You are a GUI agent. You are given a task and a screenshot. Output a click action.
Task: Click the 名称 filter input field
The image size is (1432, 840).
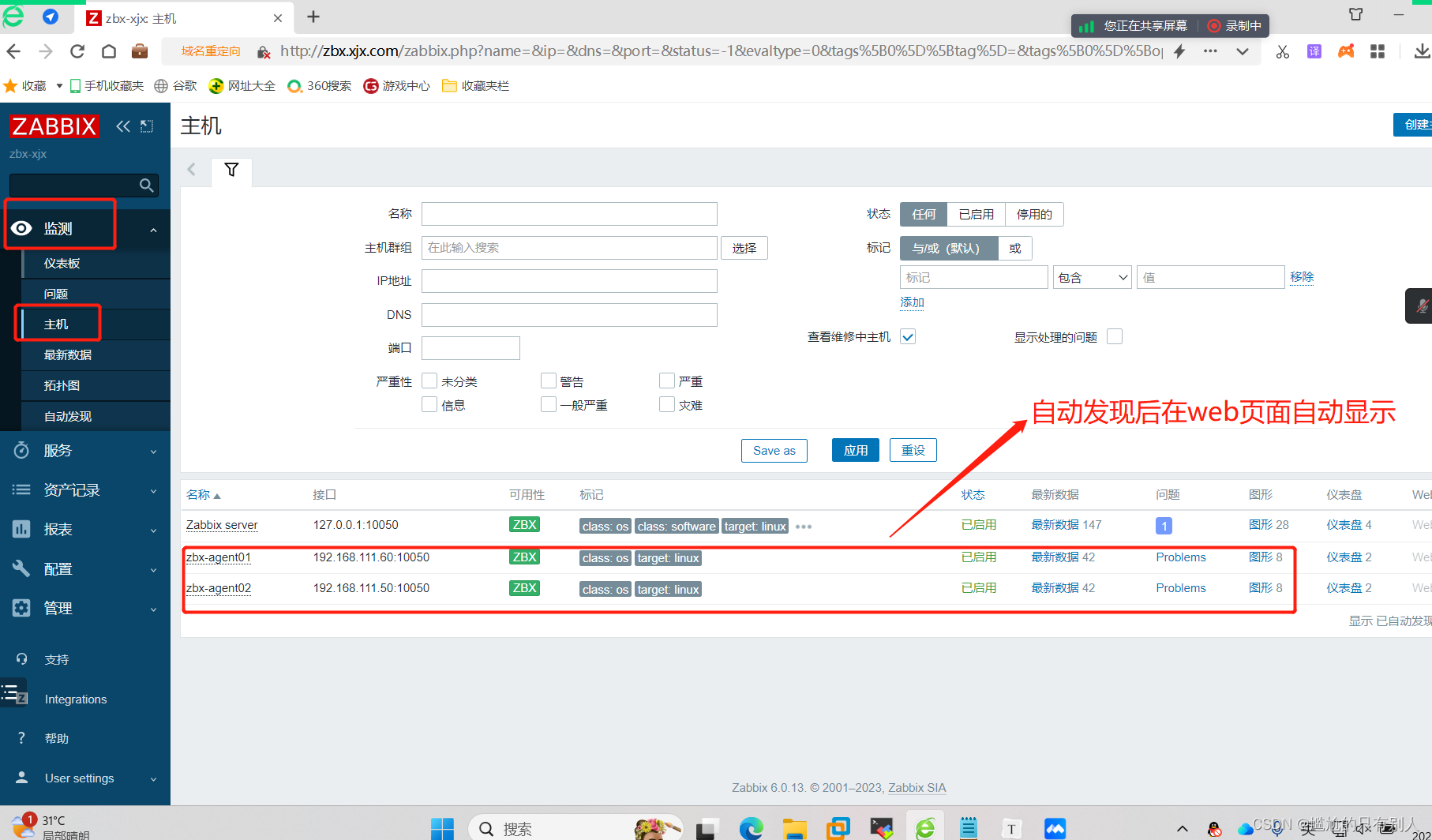point(569,214)
